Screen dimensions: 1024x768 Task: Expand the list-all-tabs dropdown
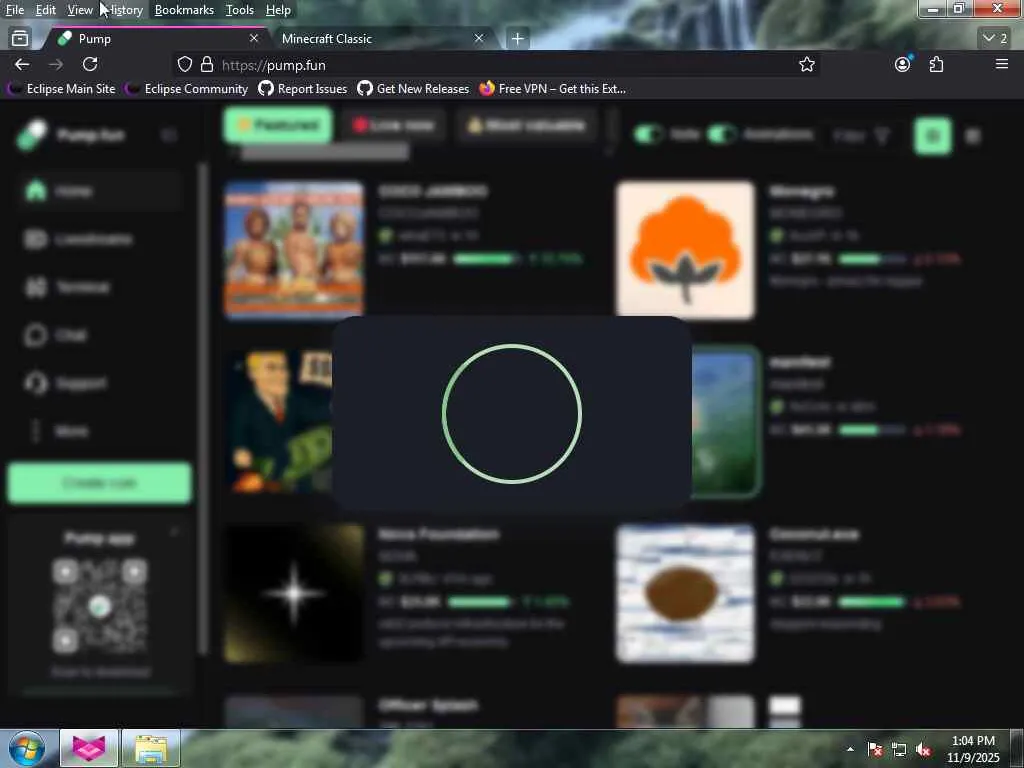[x=995, y=39]
